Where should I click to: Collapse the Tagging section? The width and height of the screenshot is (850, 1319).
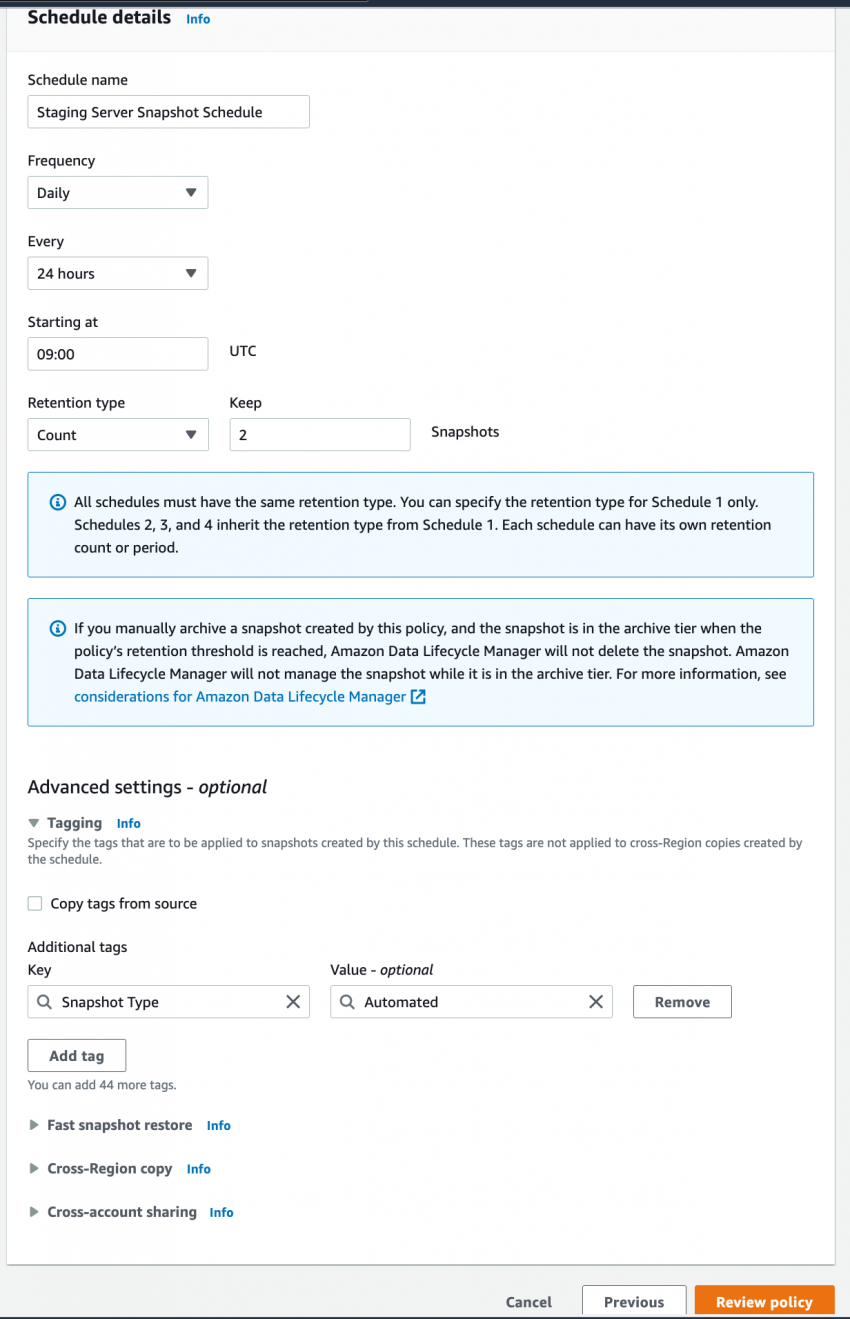pos(34,822)
